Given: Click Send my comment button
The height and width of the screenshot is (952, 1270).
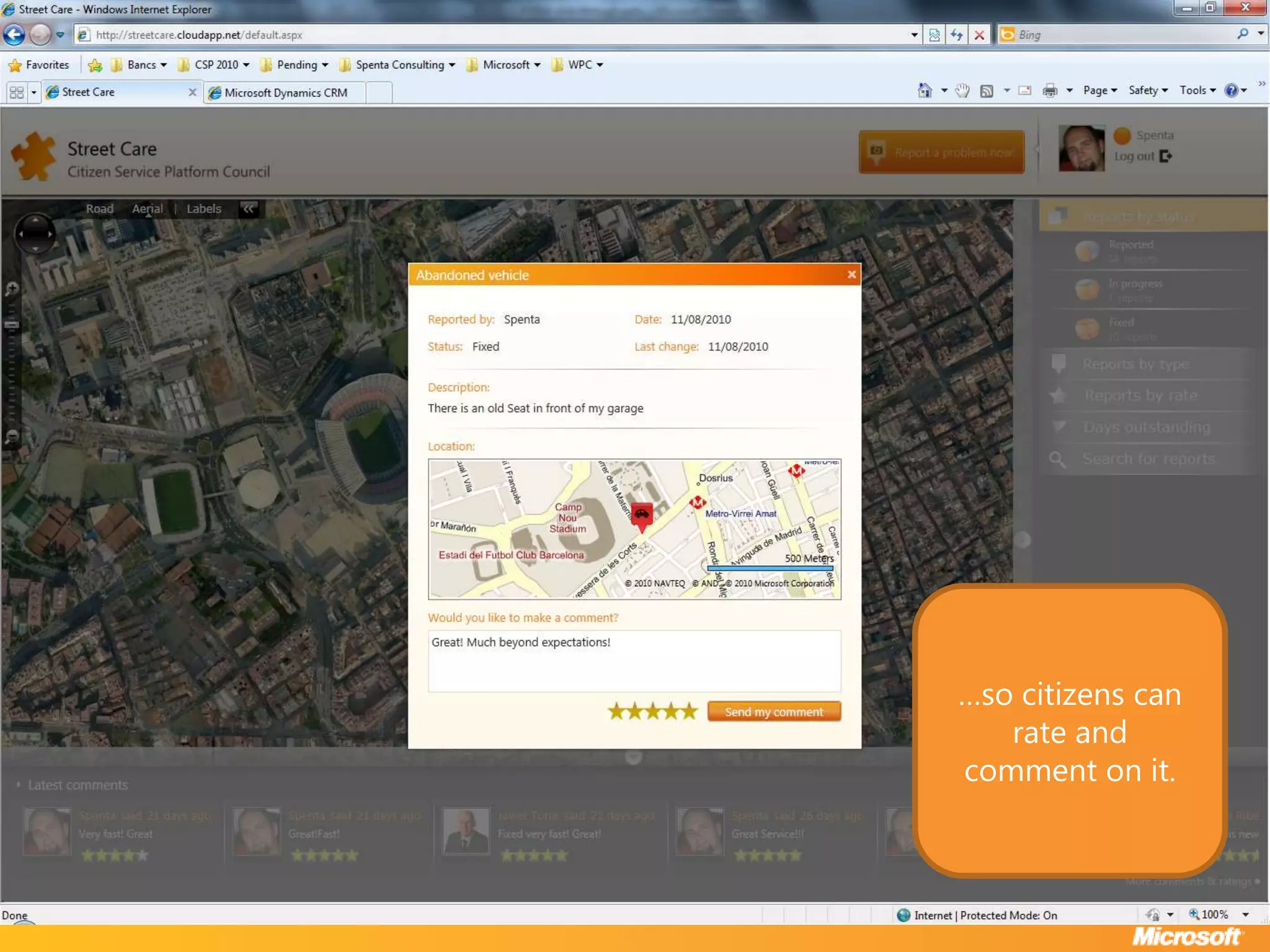Looking at the screenshot, I should pyautogui.click(x=774, y=712).
